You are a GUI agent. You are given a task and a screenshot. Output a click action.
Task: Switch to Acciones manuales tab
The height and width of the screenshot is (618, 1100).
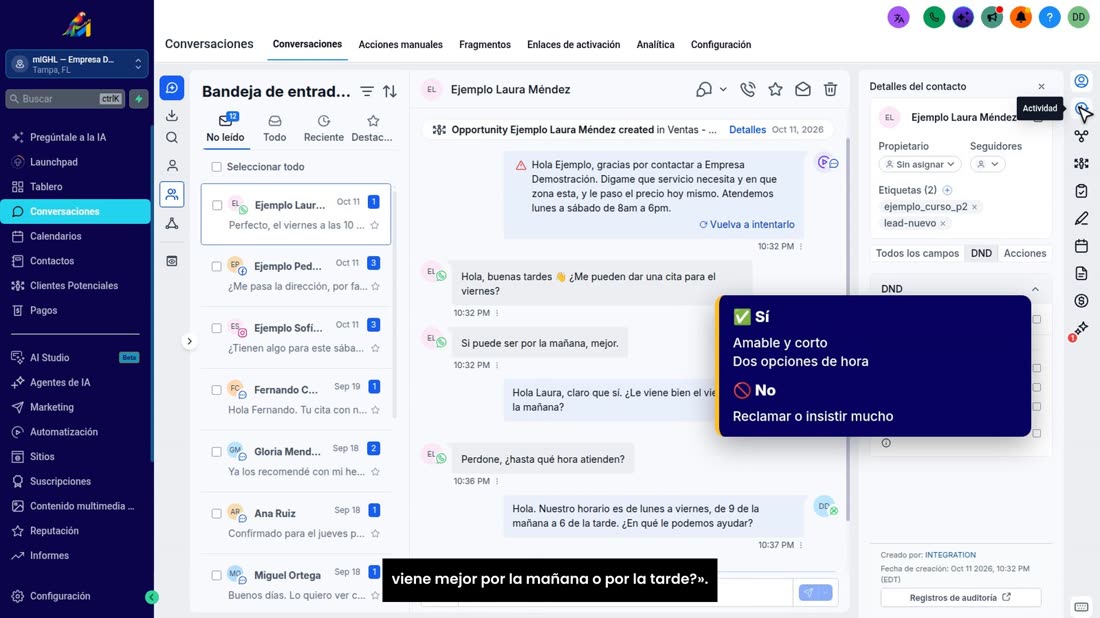pos(401,44)
